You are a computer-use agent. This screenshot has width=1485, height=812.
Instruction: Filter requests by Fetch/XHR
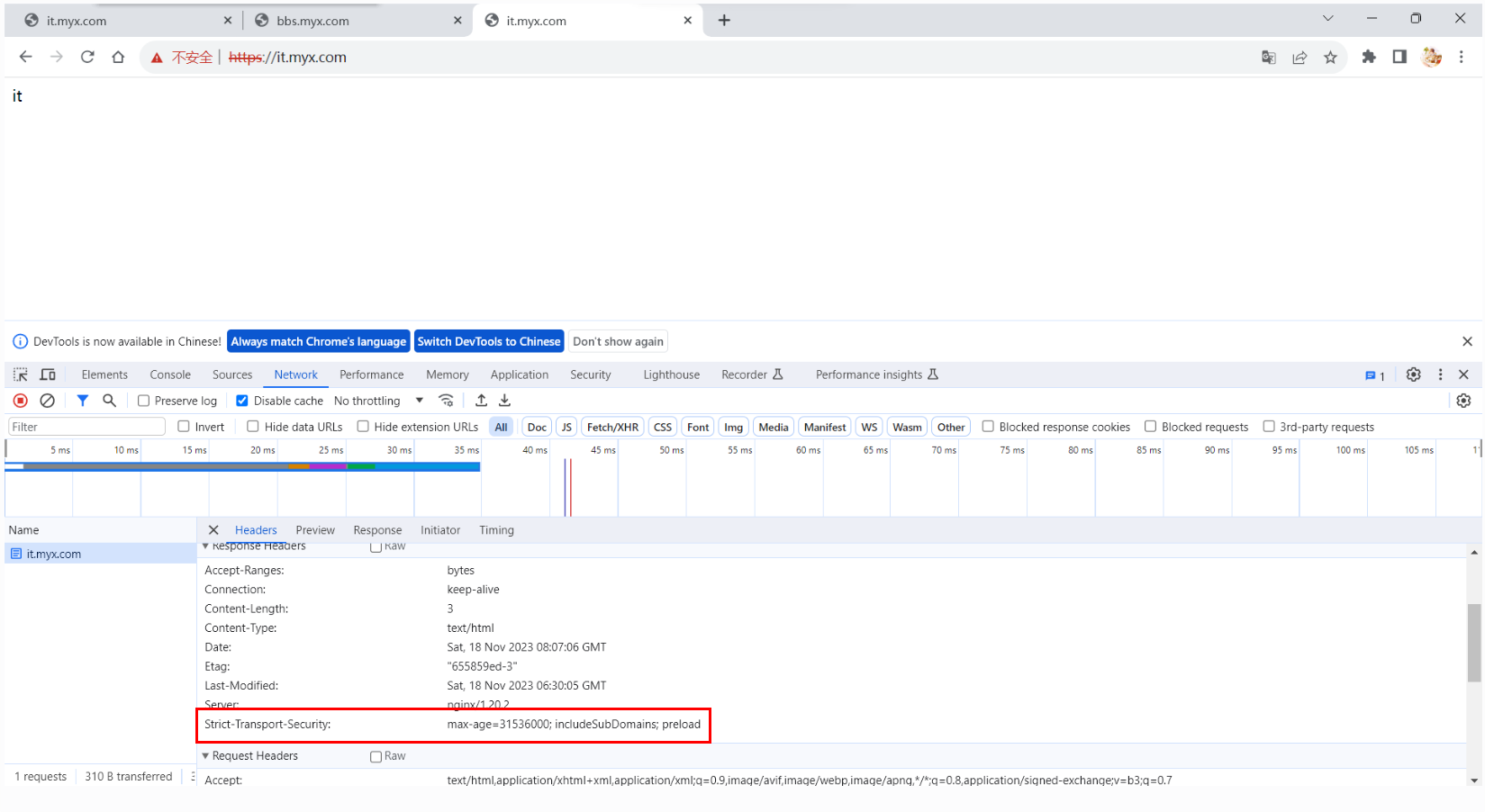pyautogui.click(x=612, y=427)
